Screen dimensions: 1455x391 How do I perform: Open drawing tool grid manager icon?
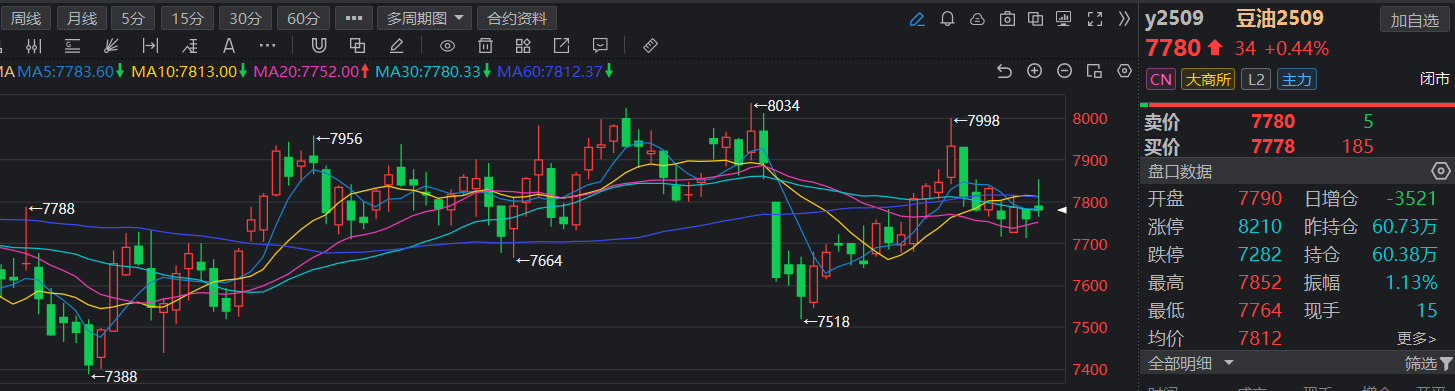pyautogui.click(x=523, y=45)
